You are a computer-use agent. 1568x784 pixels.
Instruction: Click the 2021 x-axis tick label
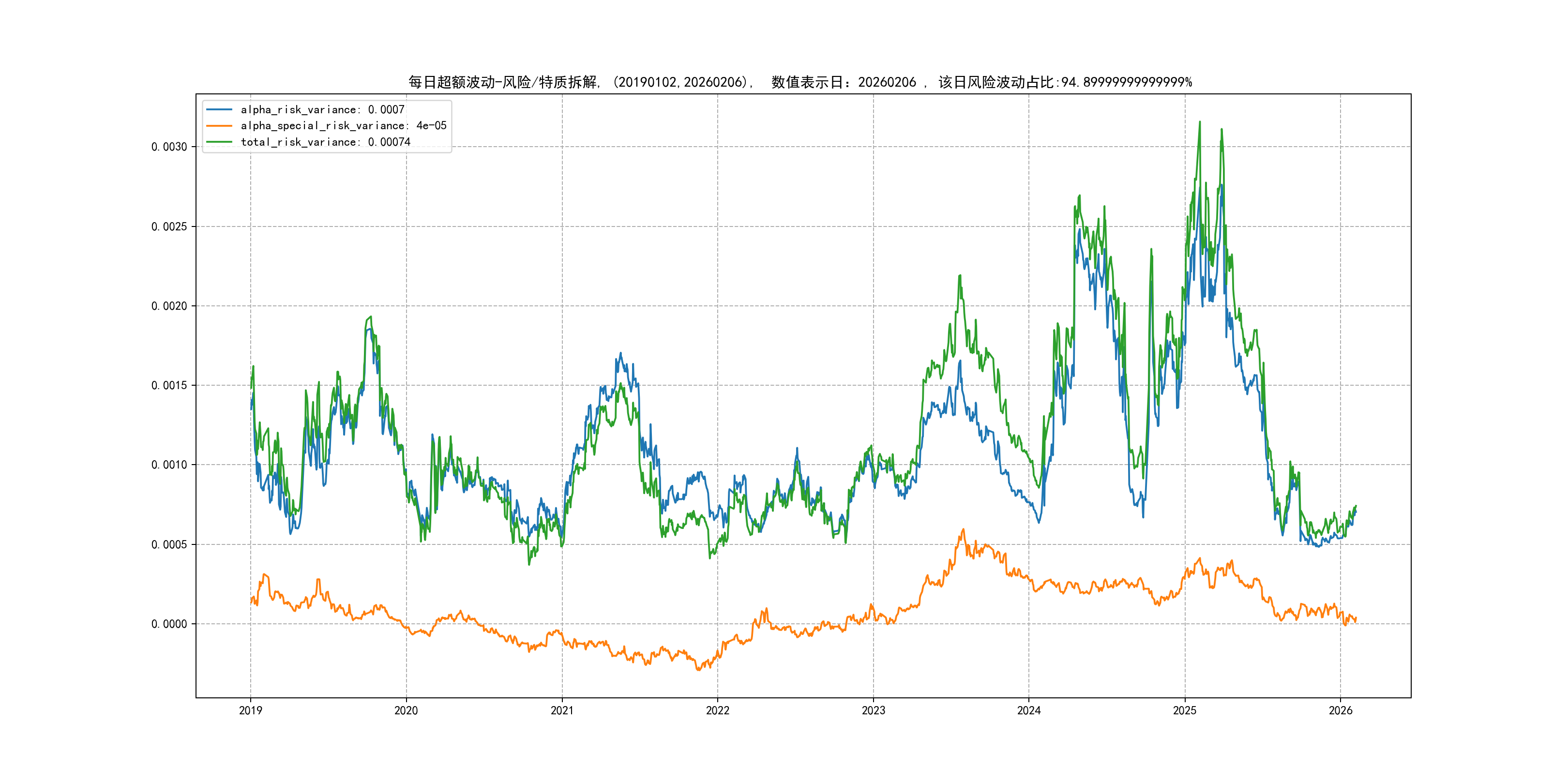[562, 710]
